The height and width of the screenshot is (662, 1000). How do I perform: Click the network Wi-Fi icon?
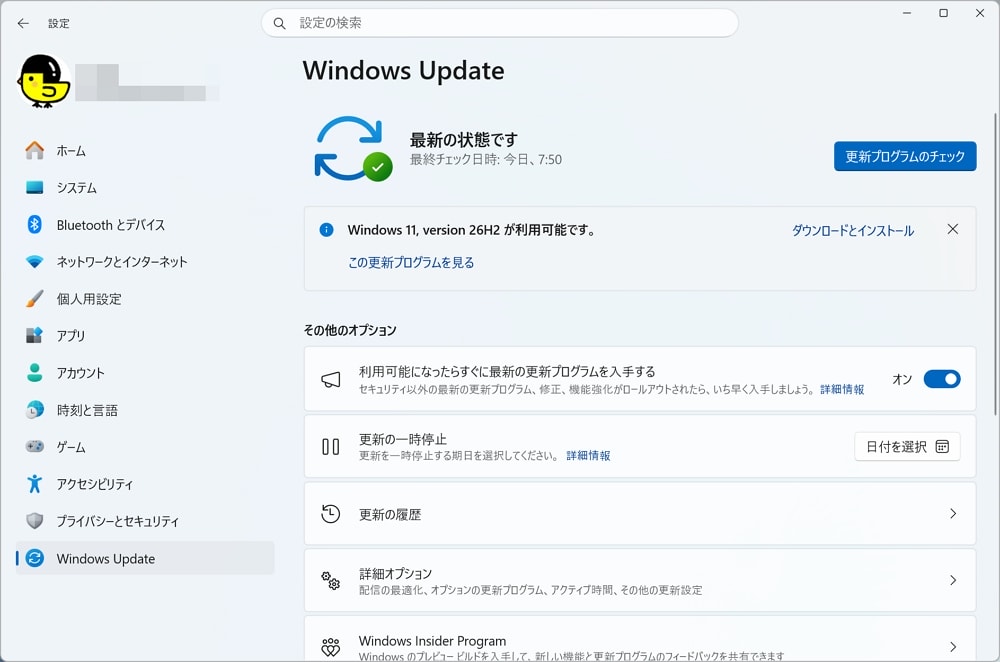(x=34, y=261)
